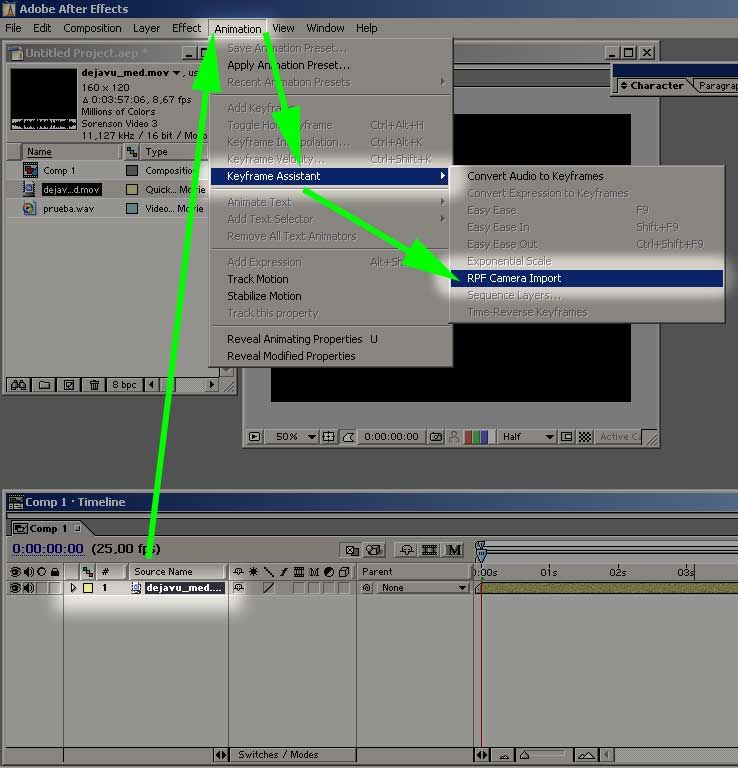Select prueba.wav in project list
The image size is (738, 768).
pyautogui.click(x=68, y=209)
